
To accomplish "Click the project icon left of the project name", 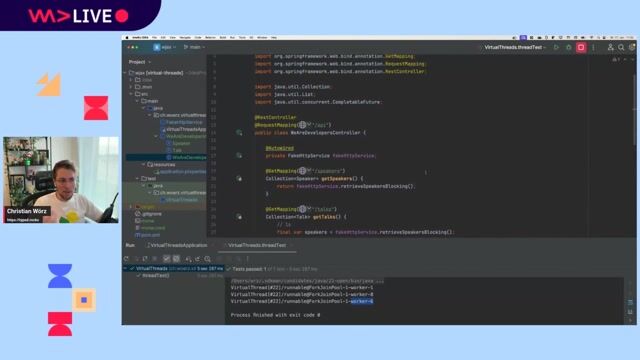I will tap(157, 47).
